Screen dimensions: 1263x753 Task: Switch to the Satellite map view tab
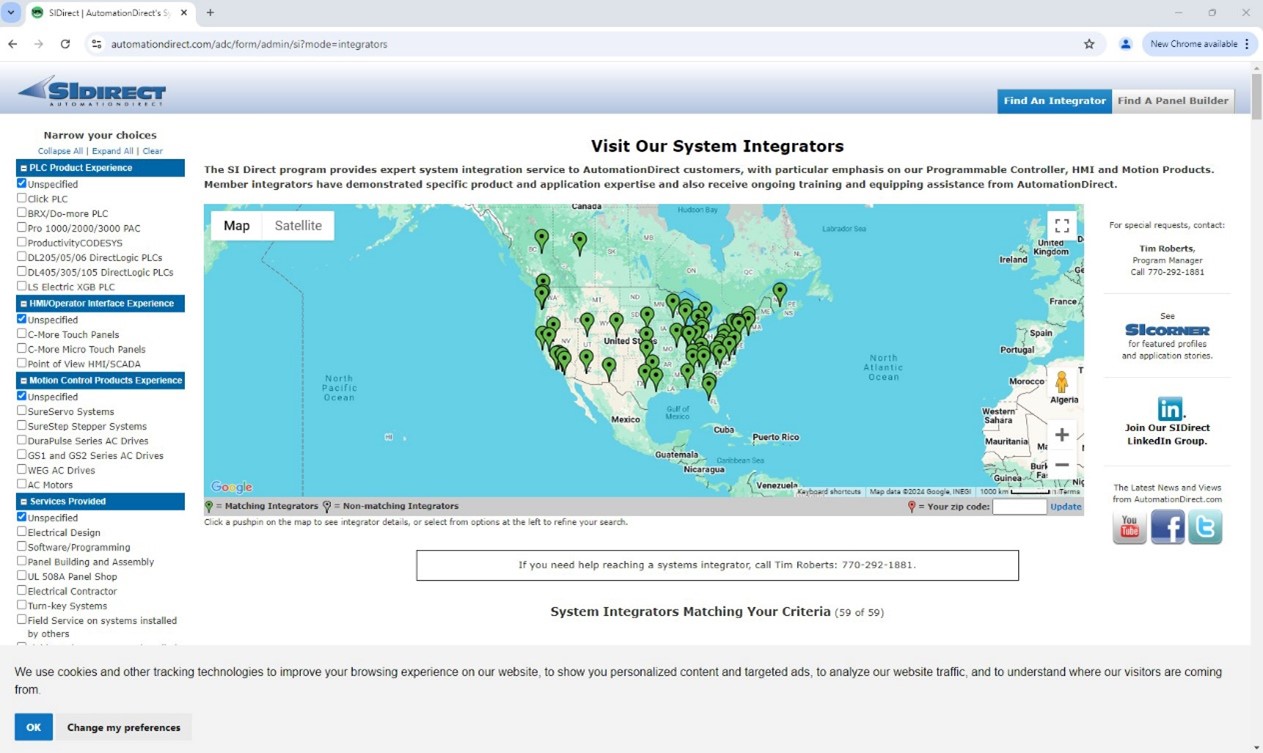point(297,226)
